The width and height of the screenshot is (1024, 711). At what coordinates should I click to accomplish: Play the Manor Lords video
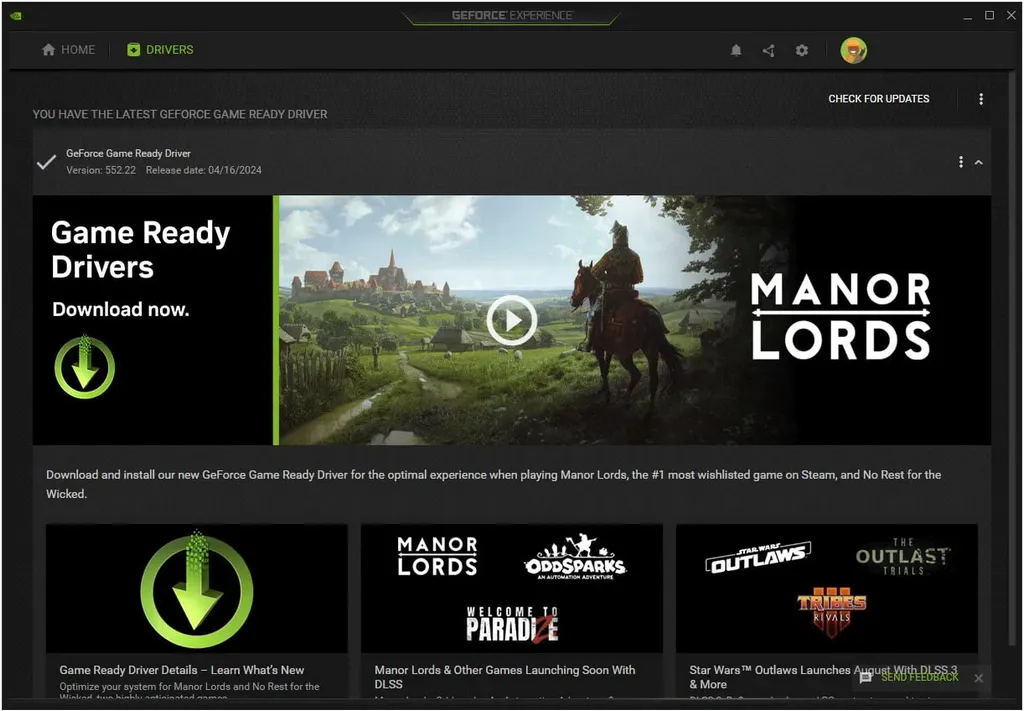coord(512,320)
